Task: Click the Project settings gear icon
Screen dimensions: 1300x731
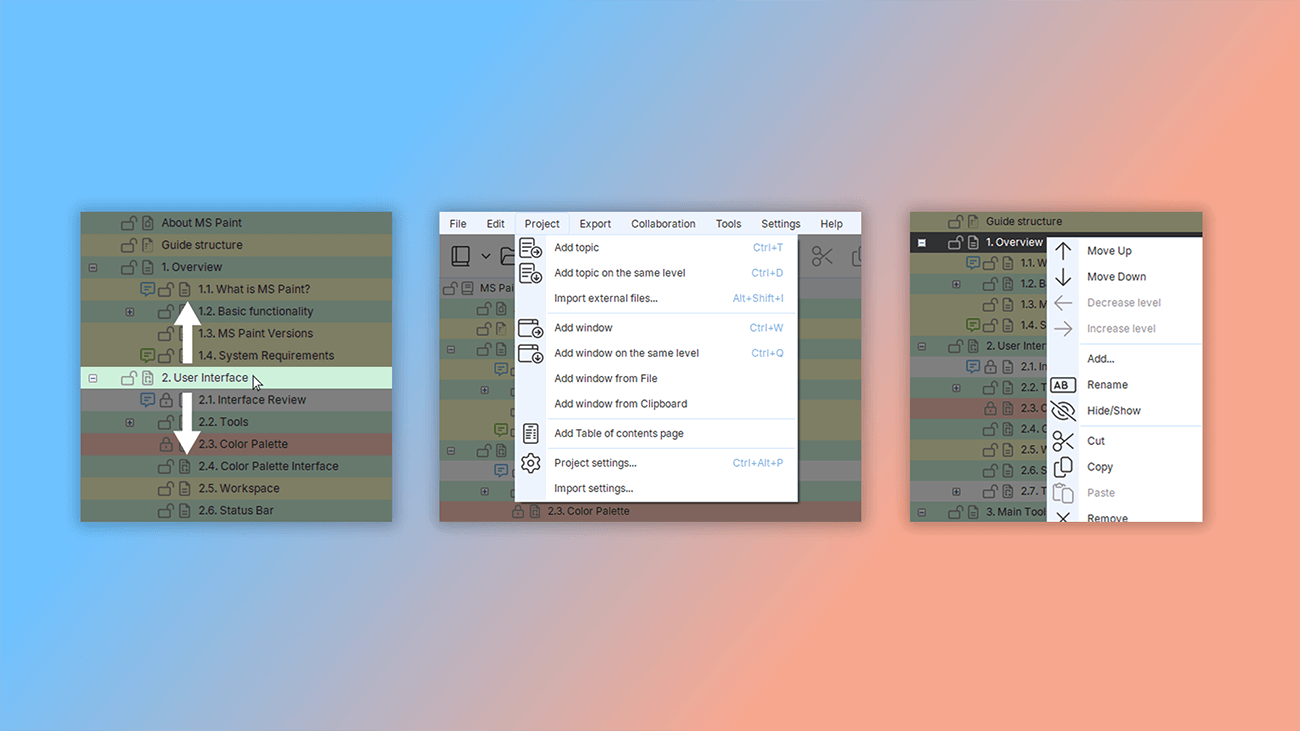Action: (x=530, y=464)
